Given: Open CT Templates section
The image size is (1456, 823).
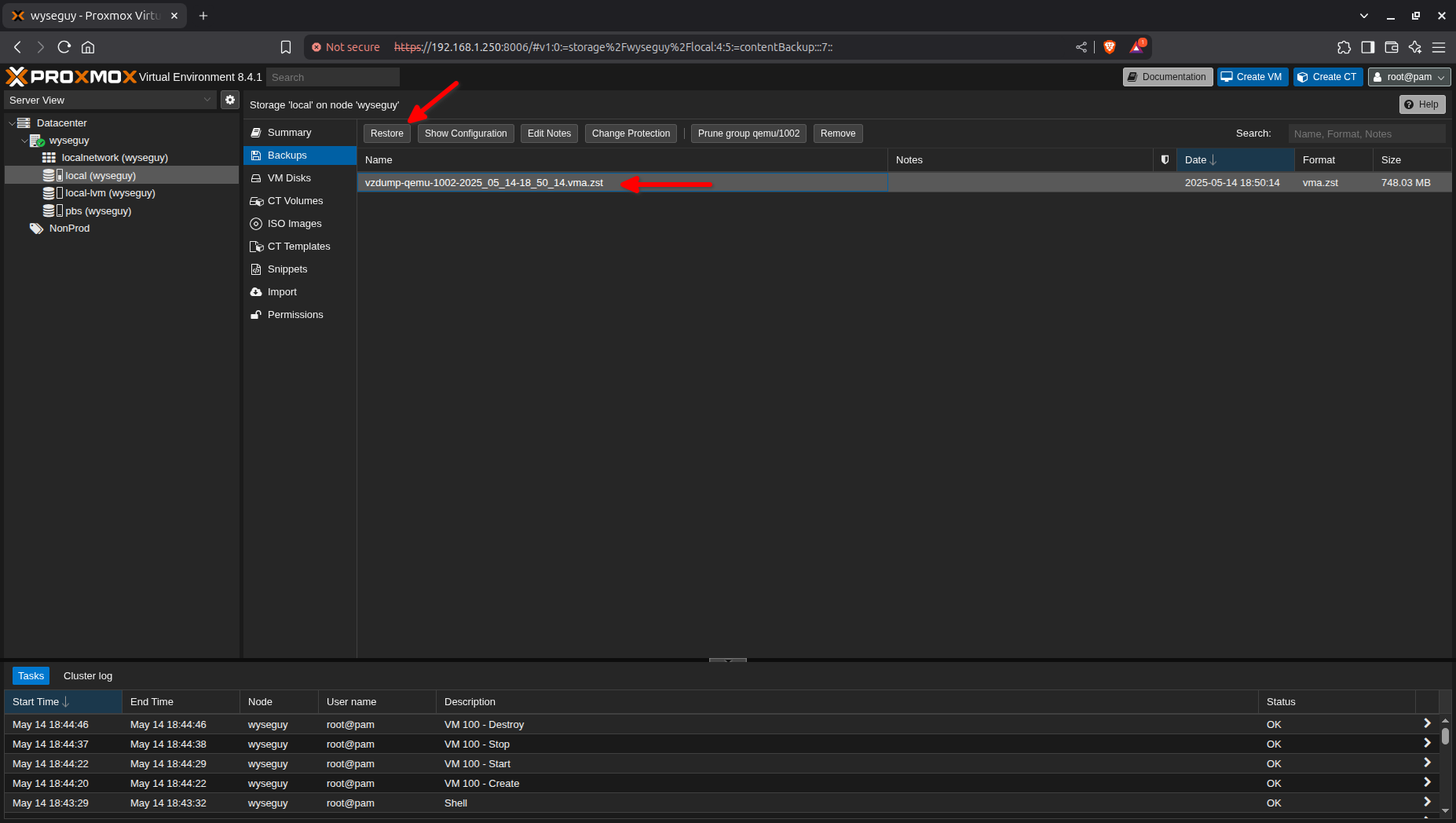Looking at the screenshot, I should pyautogui.click(x=300, y=247).
